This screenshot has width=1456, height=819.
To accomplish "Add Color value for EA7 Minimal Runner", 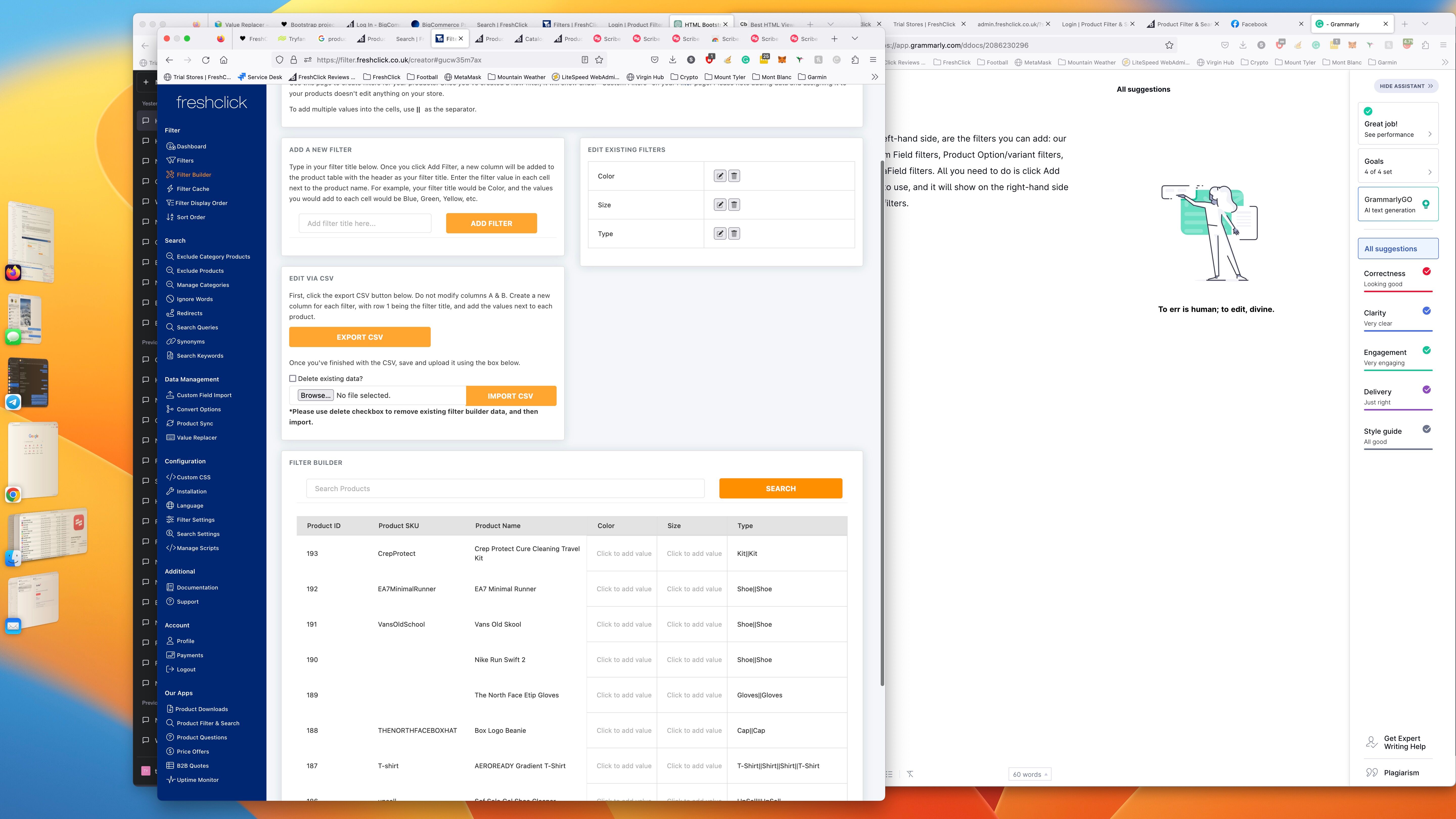I will pyautogui.click(x=622, y=589).
